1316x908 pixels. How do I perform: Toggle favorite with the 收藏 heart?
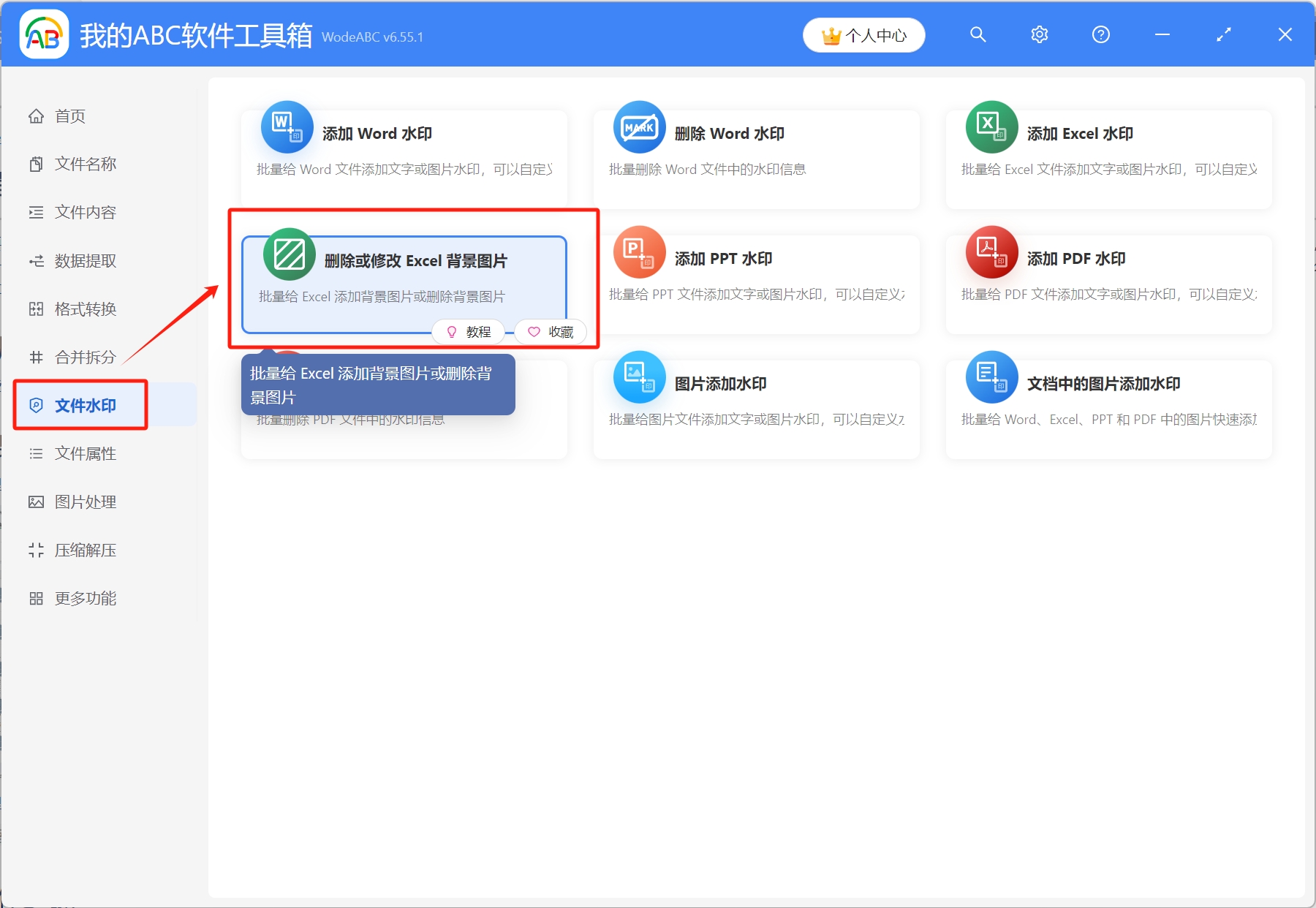click(550, 331)
